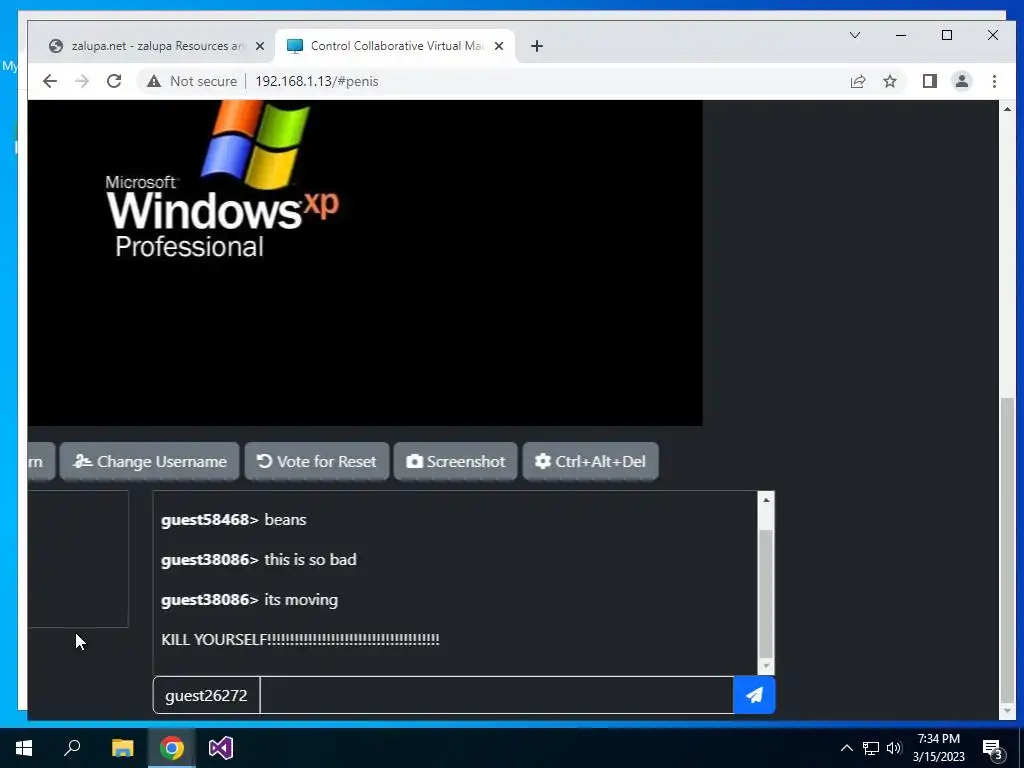Open the notification center icon
Screen dimensions: 1024x768
tap(993, 748)
